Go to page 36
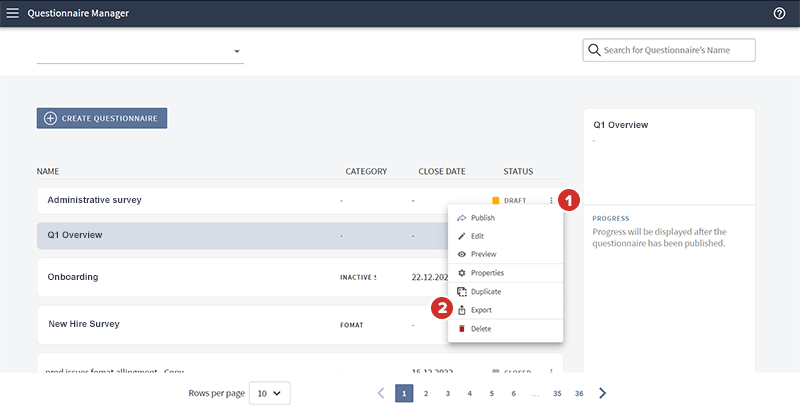 click(579, 393)
